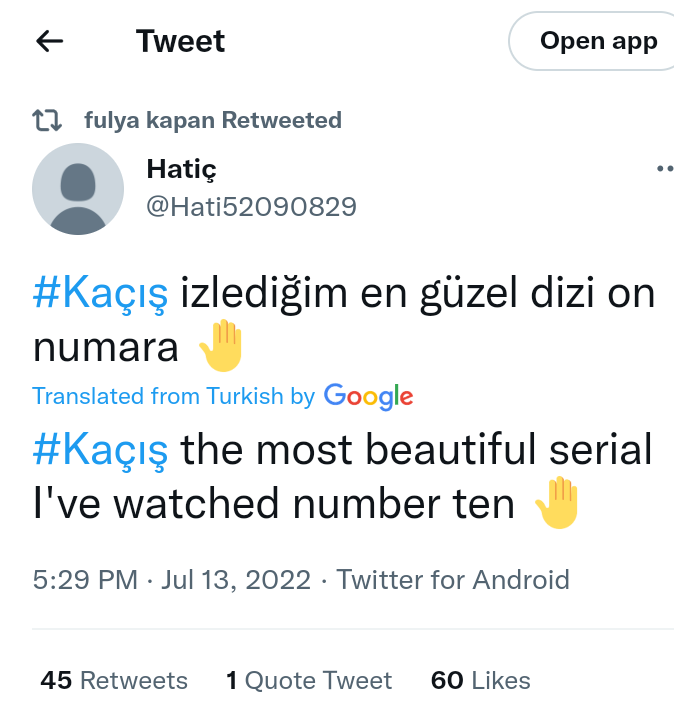View the 1 Quote Tweet
This screenshot has height=713, width=674.
coord(309,681)
